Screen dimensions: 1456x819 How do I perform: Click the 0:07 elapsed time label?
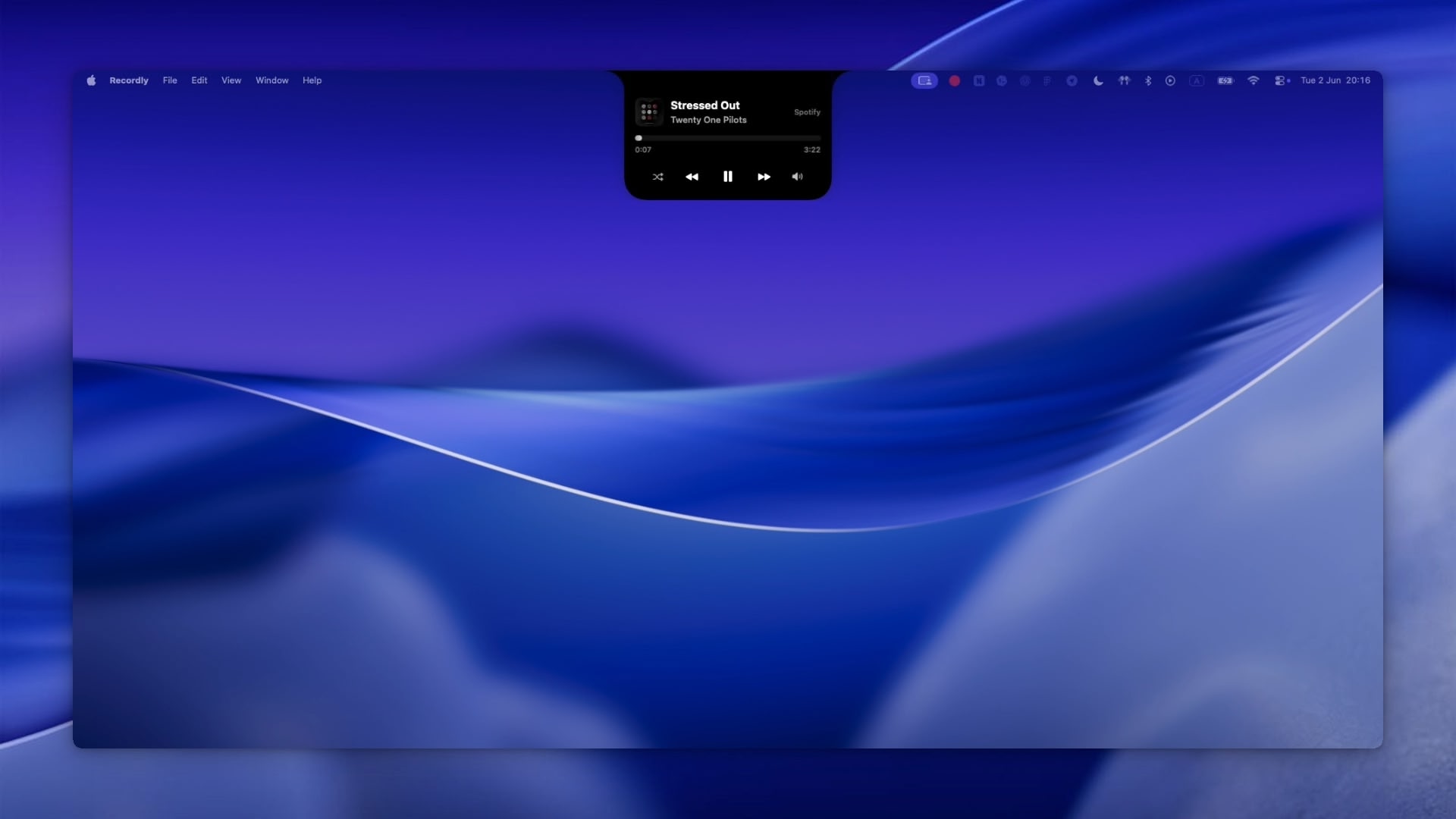(x=643, y=150)
